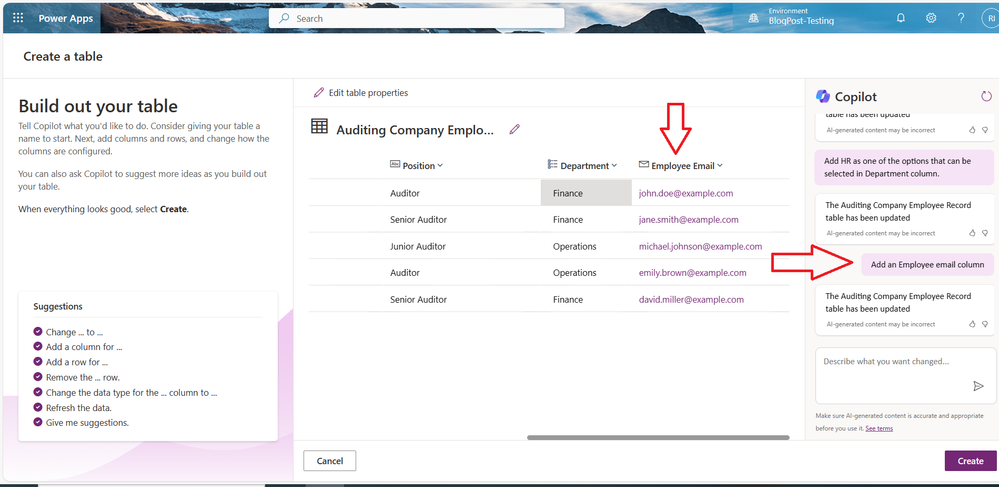This screenshot has height=487, width=999.
Task: Click the david.miller@example.com email
Action: [691, 299]
